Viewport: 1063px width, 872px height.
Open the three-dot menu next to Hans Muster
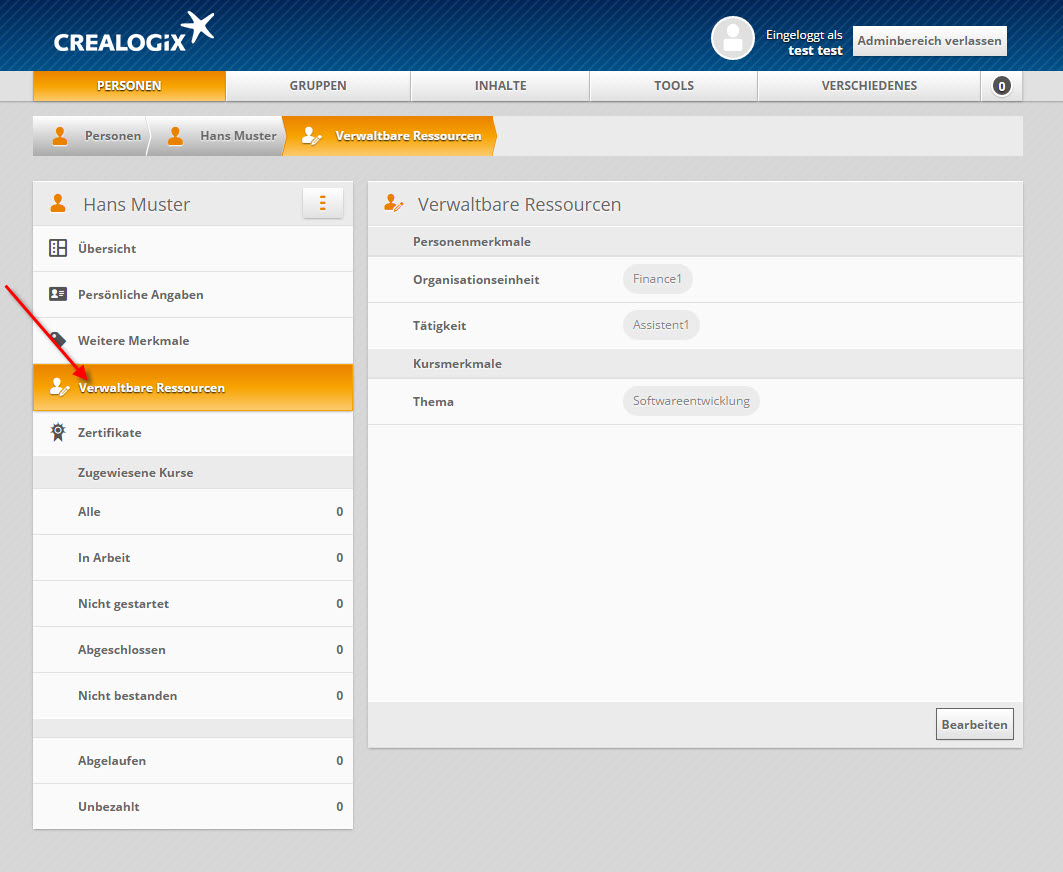pos(322,203)
